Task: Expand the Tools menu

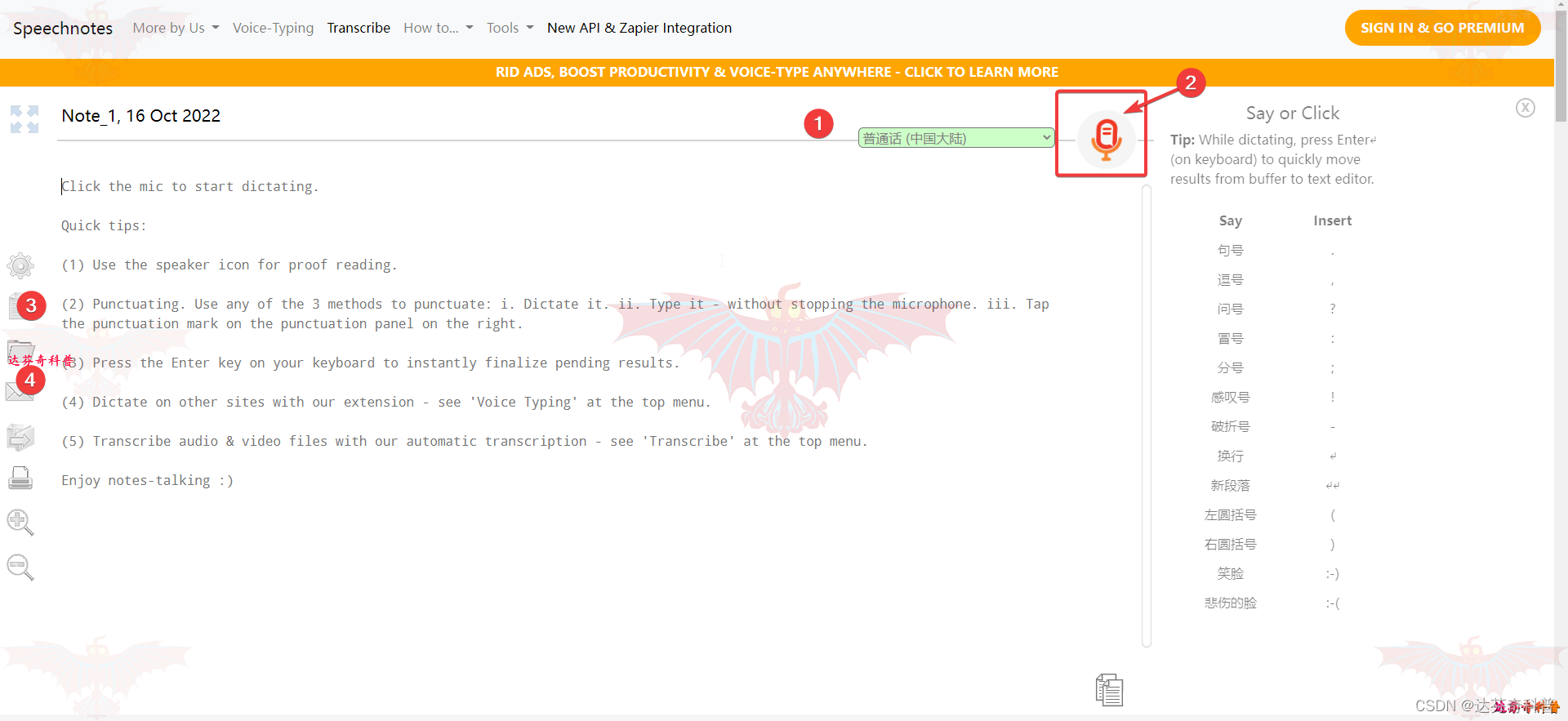Action: [510, 28]
